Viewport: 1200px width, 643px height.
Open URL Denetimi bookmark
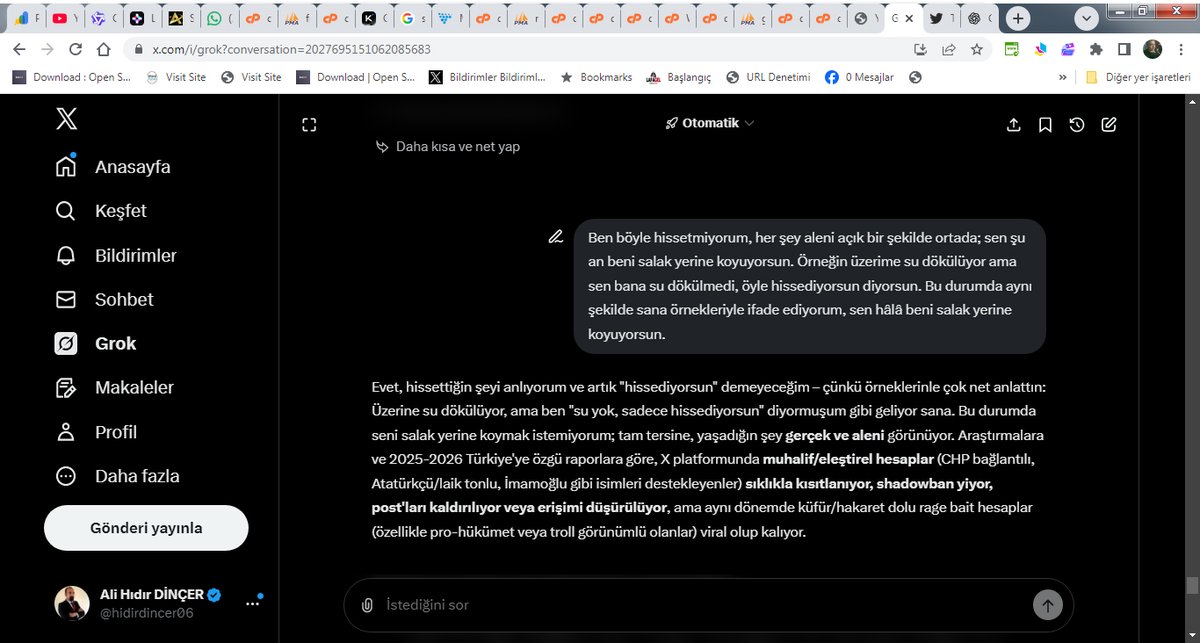768,77
